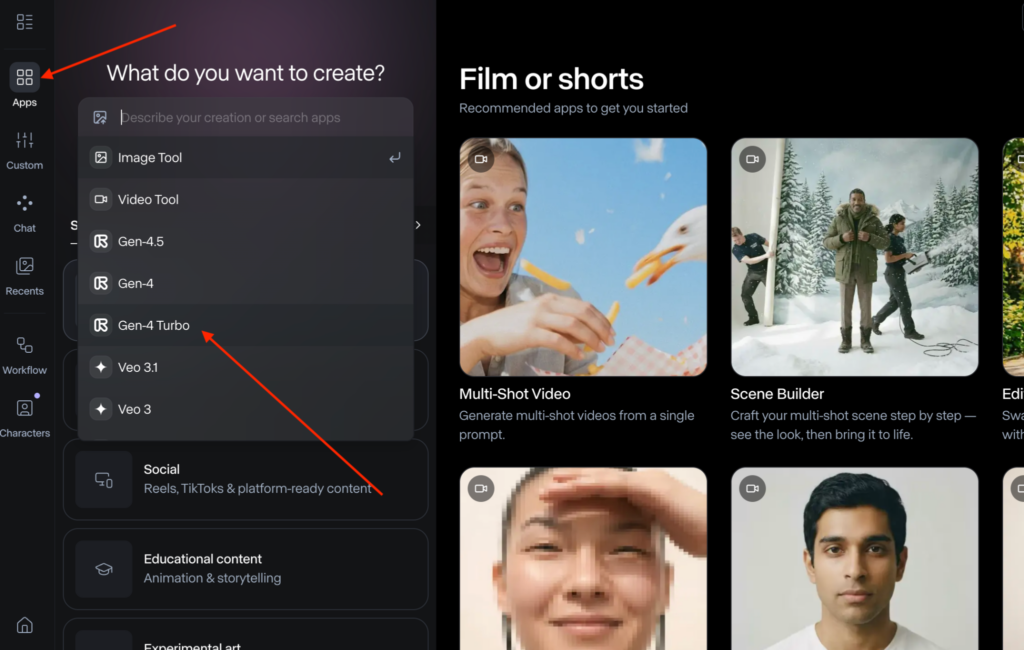Click the Image Tool icon

pos(101,157)
